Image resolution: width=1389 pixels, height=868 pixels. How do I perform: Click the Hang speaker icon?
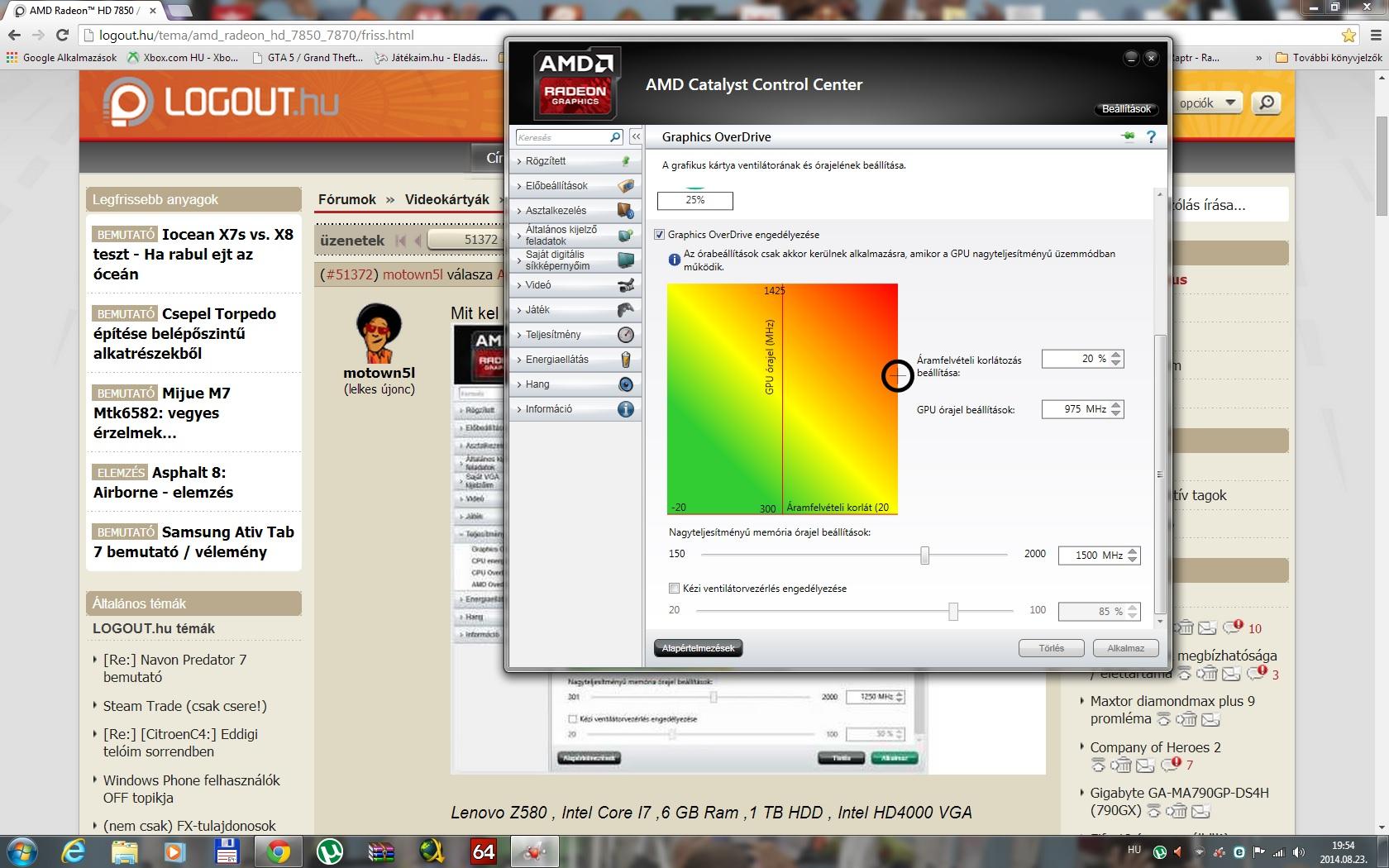click(x=626, y=384)
